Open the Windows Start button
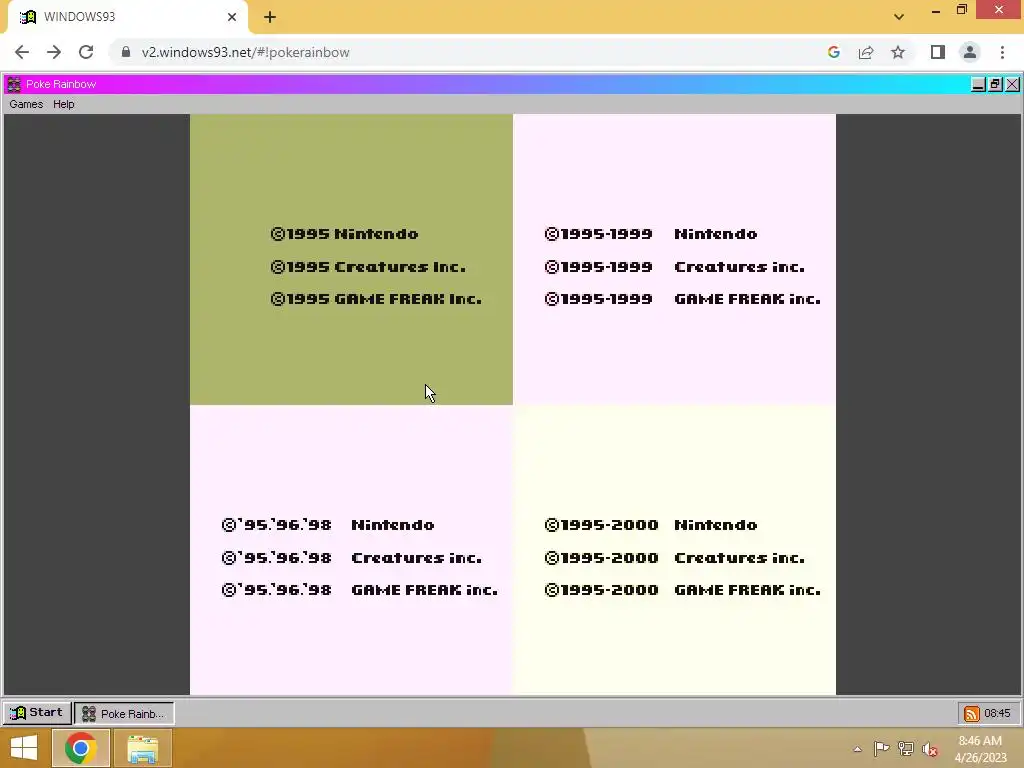This screenshot has width=1024, height=768. coord(24,748)
